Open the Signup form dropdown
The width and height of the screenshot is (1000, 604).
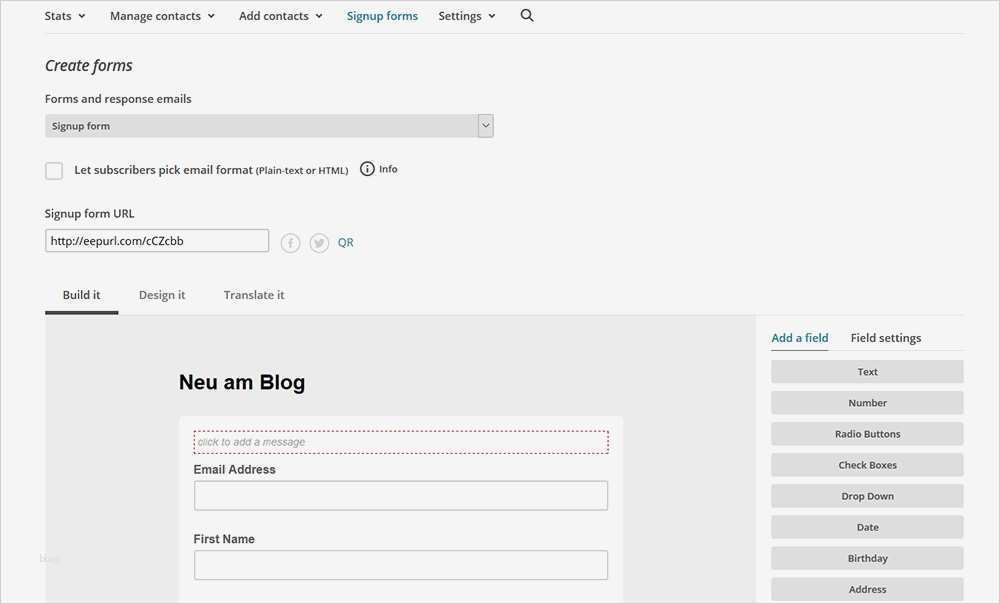[x=269, y=126]
